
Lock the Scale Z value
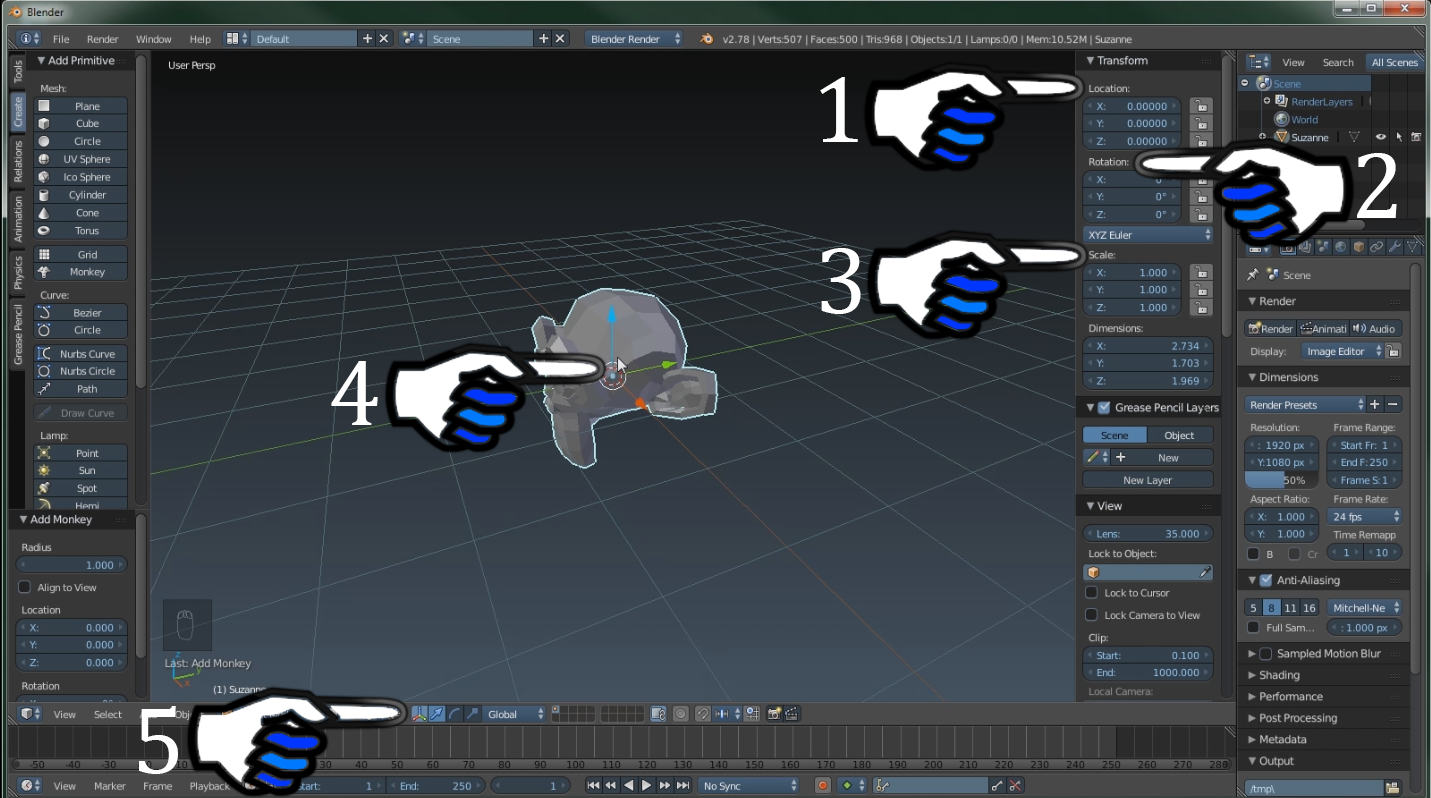(x=1201, y=308)
